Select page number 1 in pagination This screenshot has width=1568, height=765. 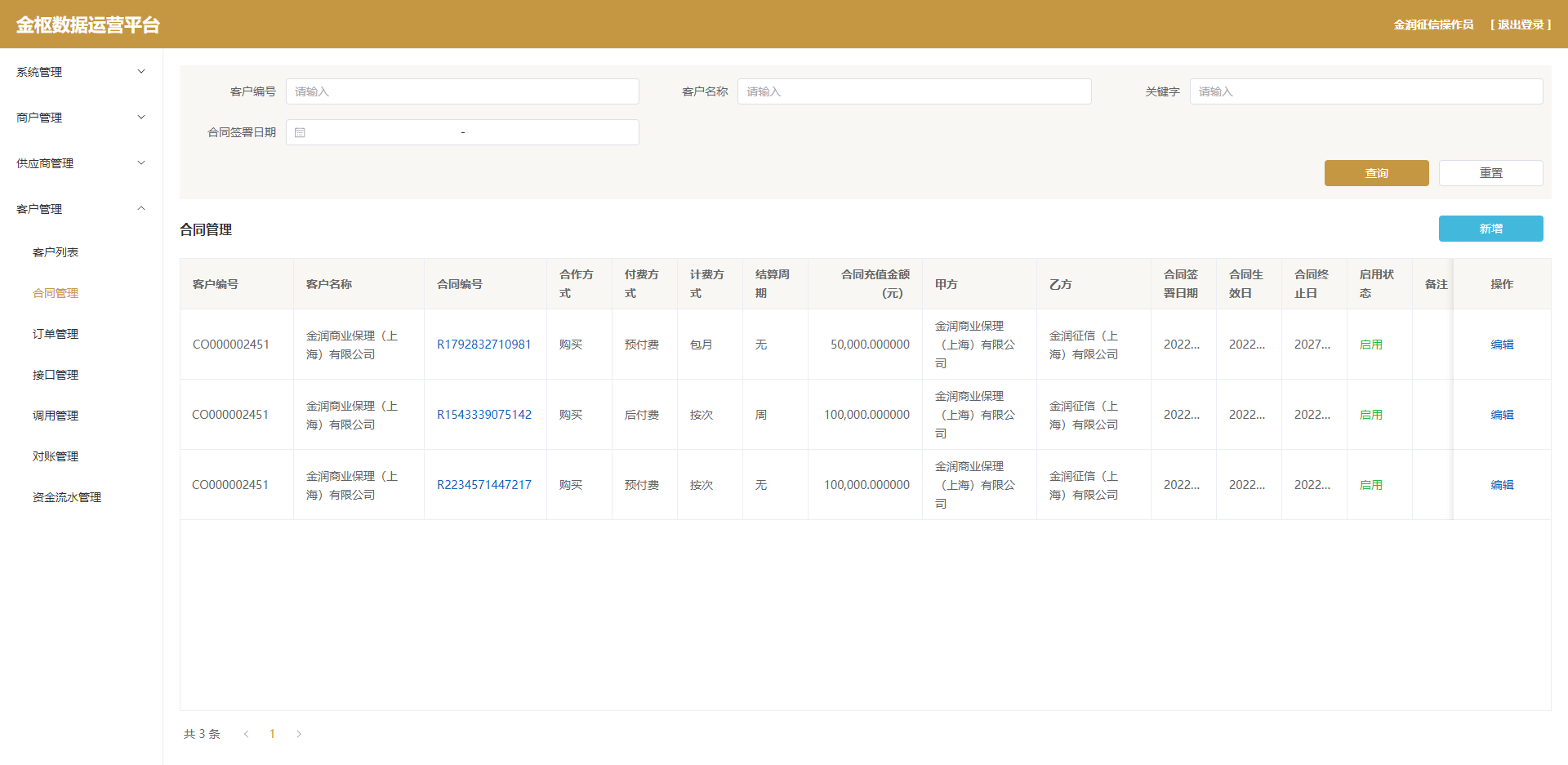point(272,734)
